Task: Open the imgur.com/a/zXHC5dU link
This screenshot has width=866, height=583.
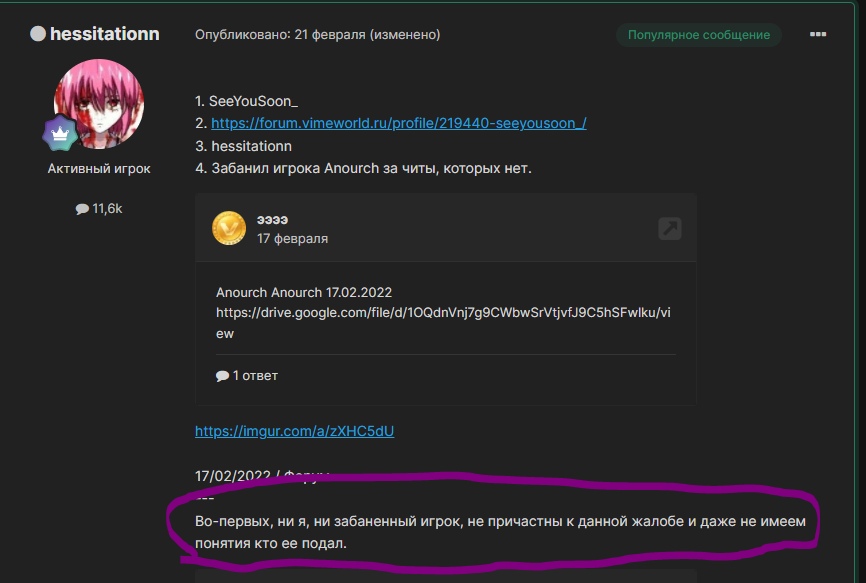Action: 294,432
